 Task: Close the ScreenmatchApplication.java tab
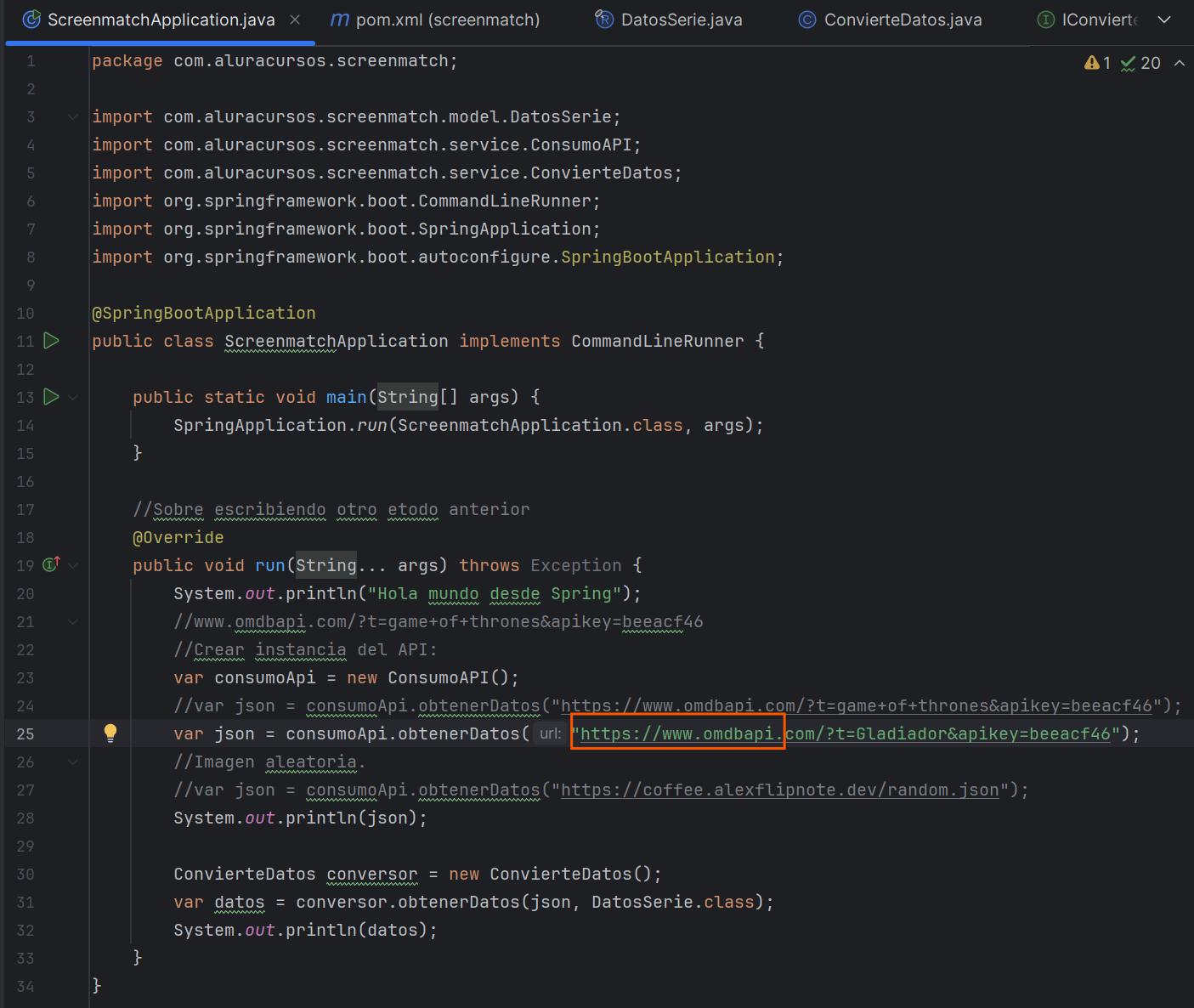(295, 20)
